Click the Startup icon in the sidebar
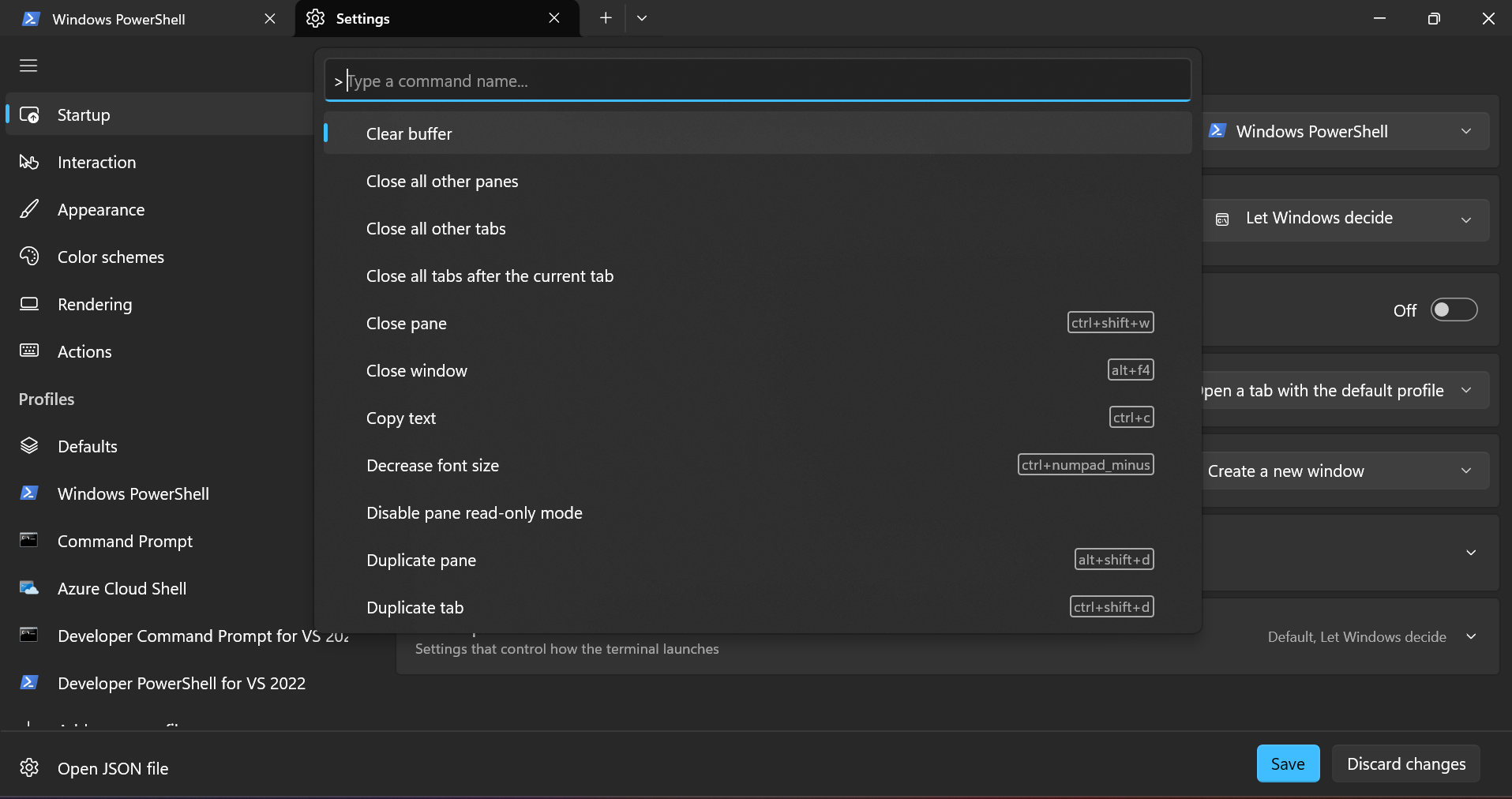 pyautogui.click(x=29, y=114)
